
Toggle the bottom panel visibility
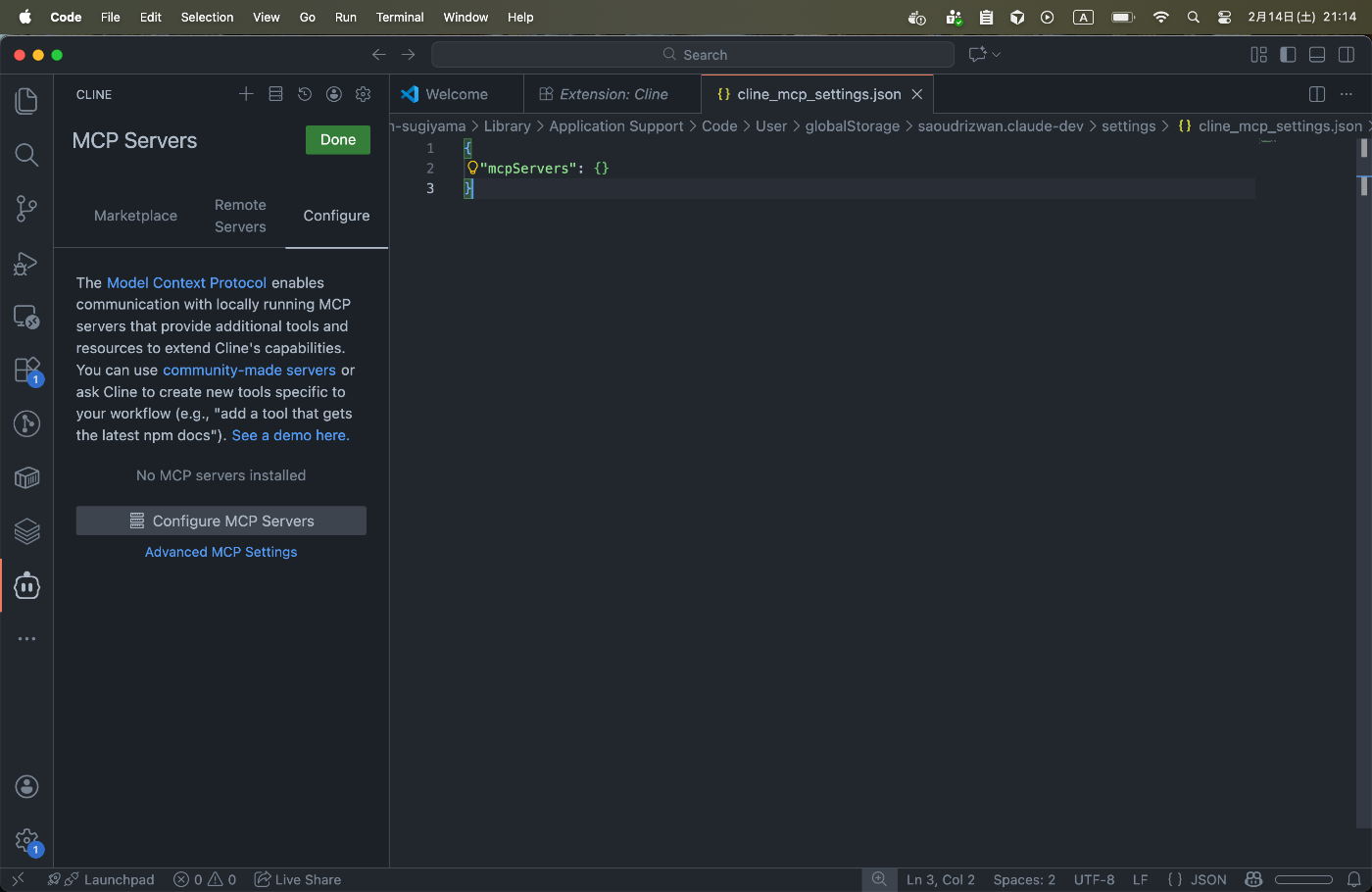1317,55
